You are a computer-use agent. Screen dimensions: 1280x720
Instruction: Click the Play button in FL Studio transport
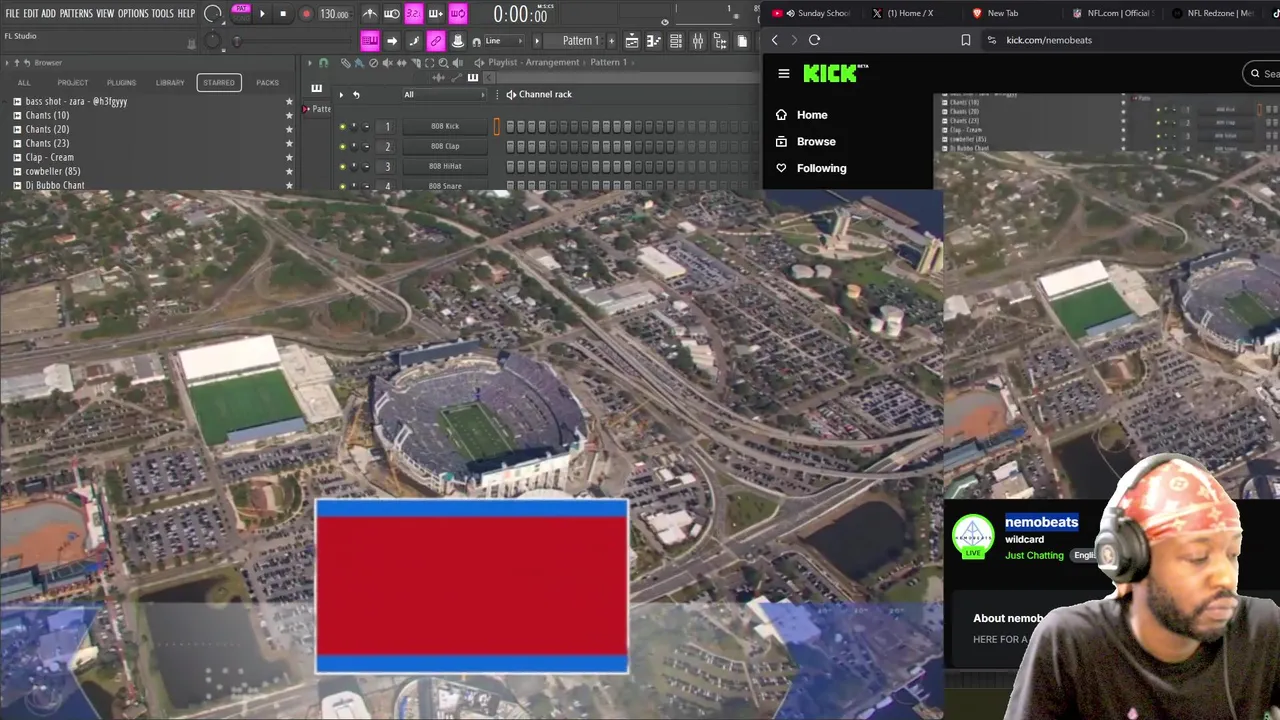pos(262,14)
